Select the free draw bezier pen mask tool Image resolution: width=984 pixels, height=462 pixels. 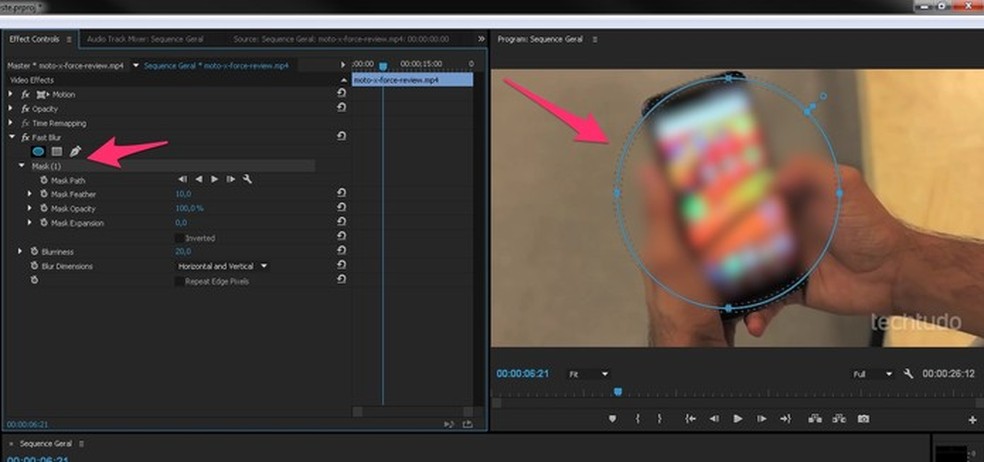75,151
